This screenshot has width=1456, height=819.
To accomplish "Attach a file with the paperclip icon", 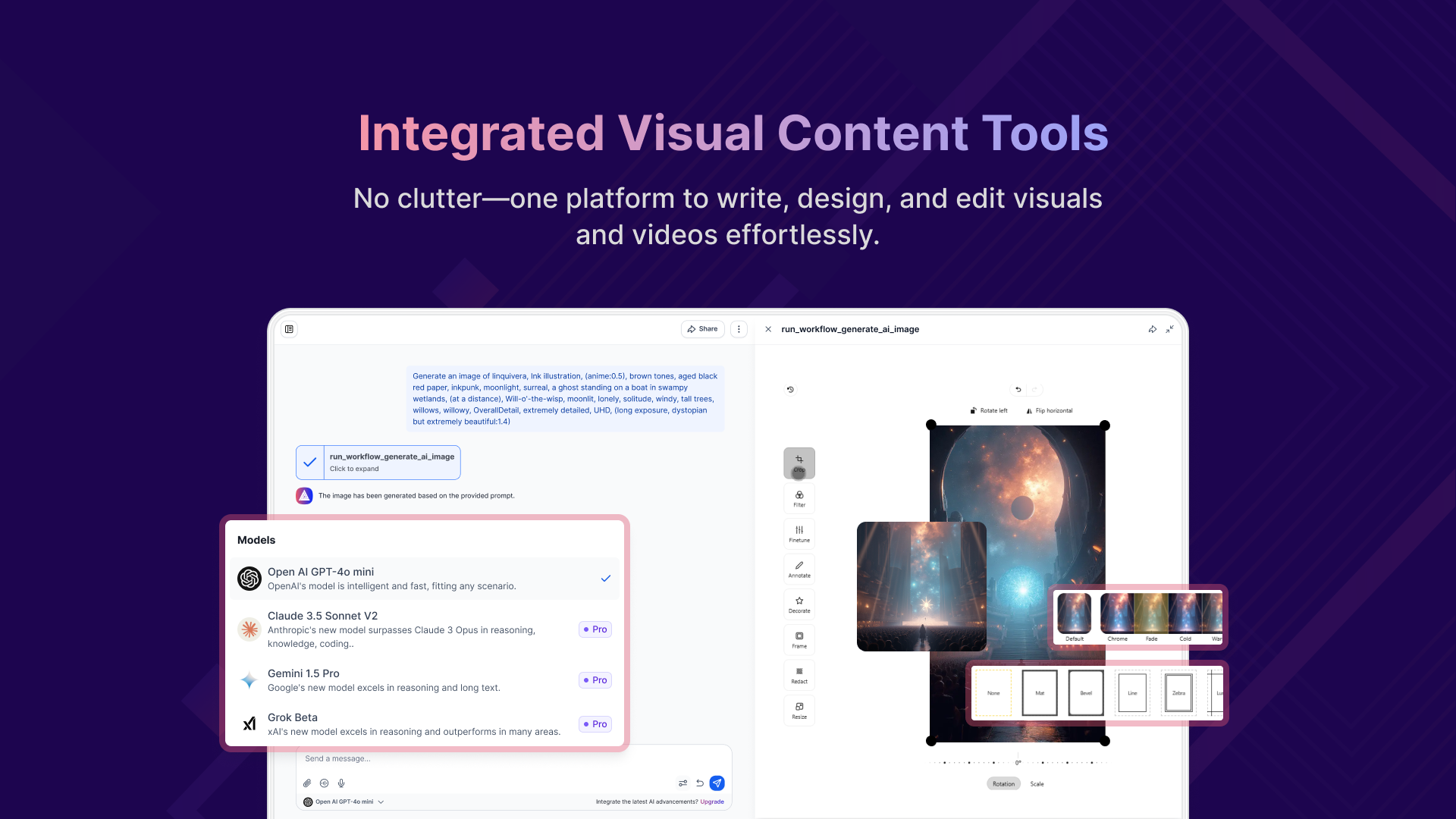I will [307, 783].
